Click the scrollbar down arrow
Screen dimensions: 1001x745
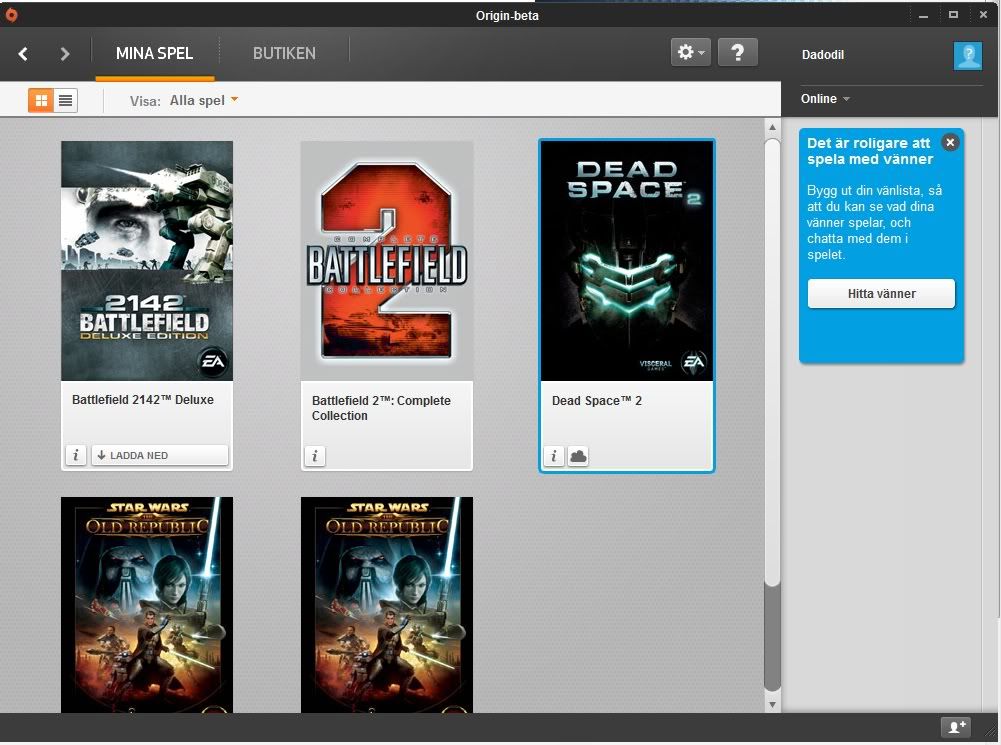pos(772,705)
